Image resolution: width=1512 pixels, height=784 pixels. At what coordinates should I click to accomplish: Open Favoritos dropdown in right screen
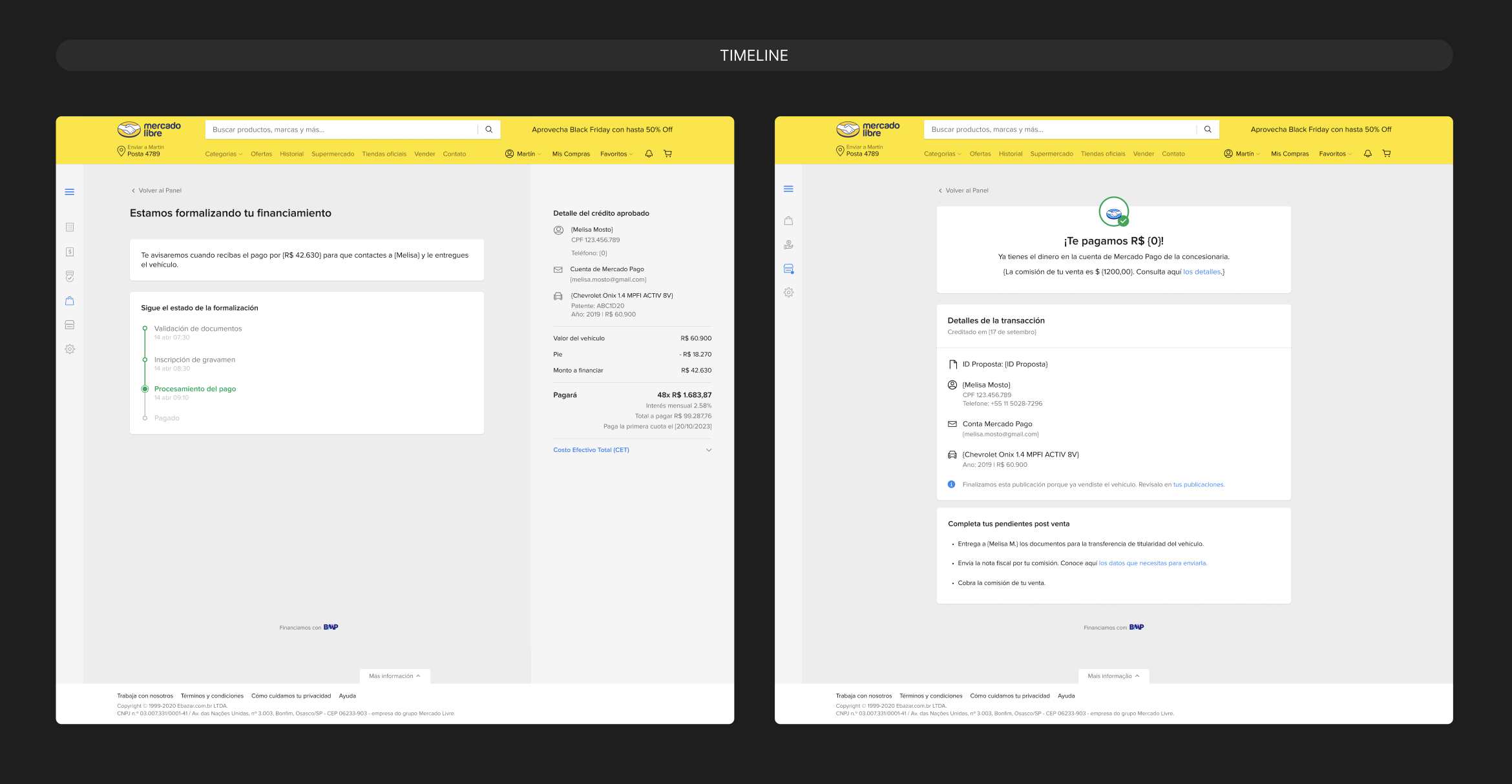coord(1335,154)
